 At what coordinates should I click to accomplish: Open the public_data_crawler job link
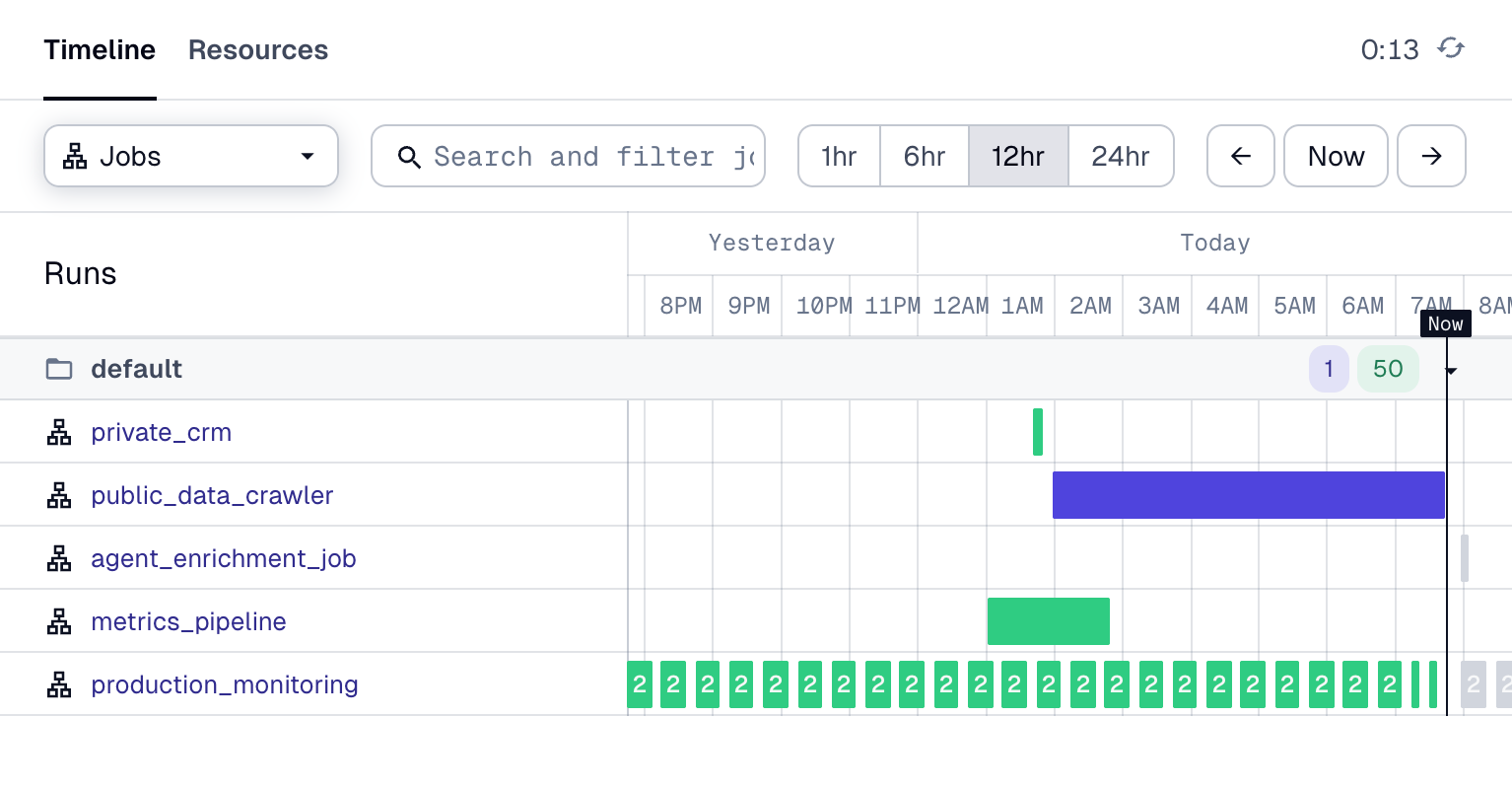(x=212, y=496)
